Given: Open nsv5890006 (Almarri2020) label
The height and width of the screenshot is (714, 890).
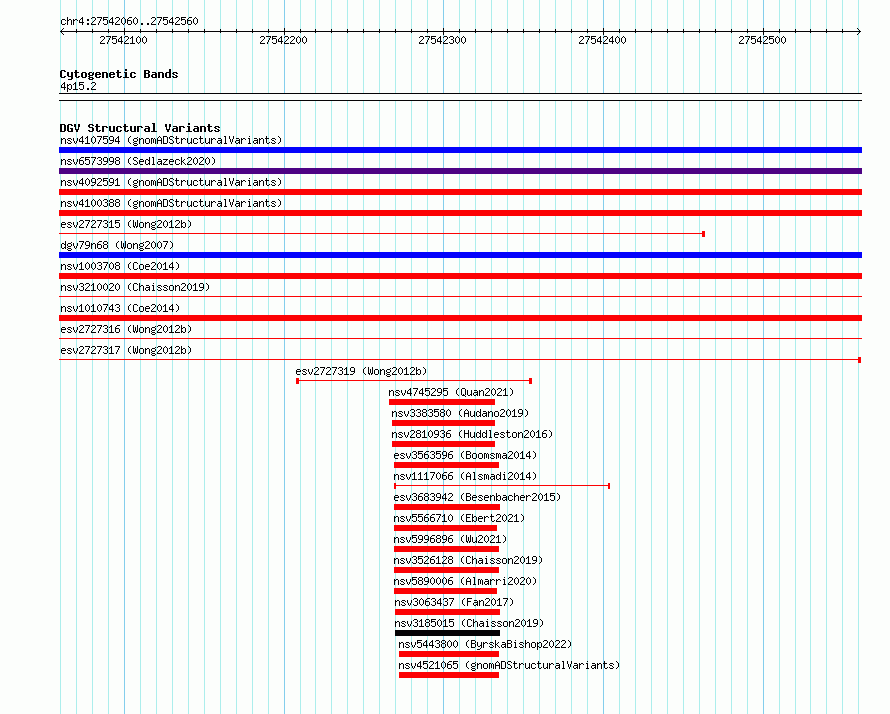Looking at the screenshot, I should point(465,581).
